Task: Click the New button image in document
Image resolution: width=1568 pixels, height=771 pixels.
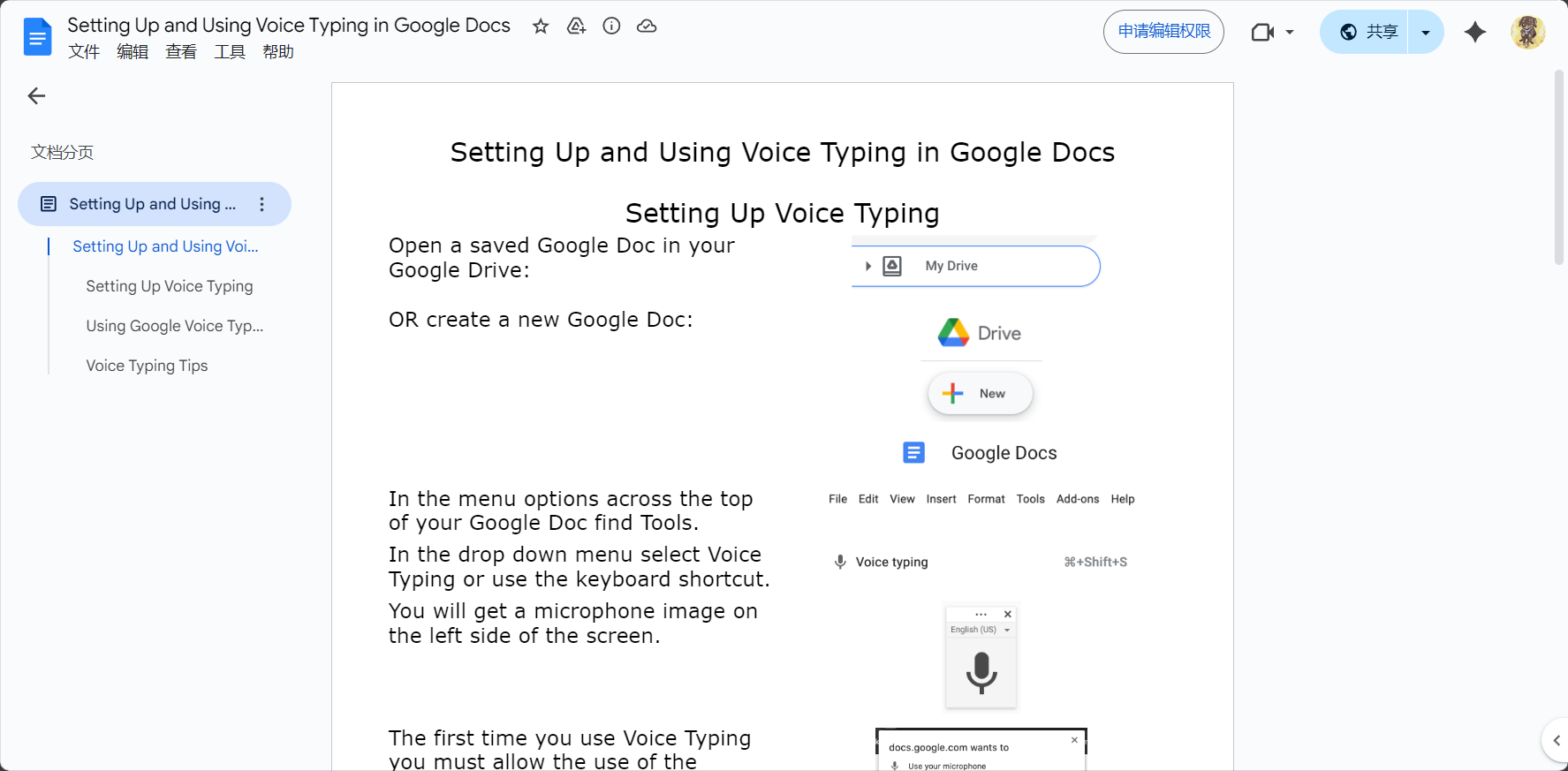Action: (981, 394)
